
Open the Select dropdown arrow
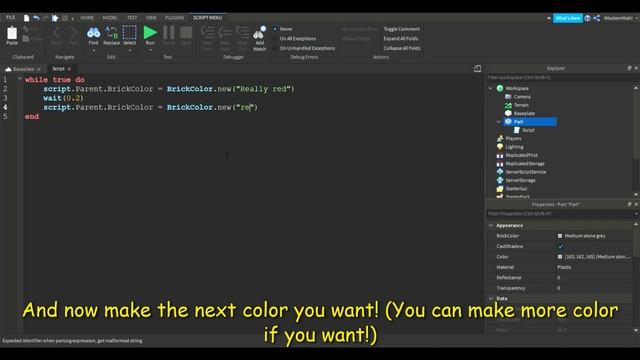tap(129, 50)
